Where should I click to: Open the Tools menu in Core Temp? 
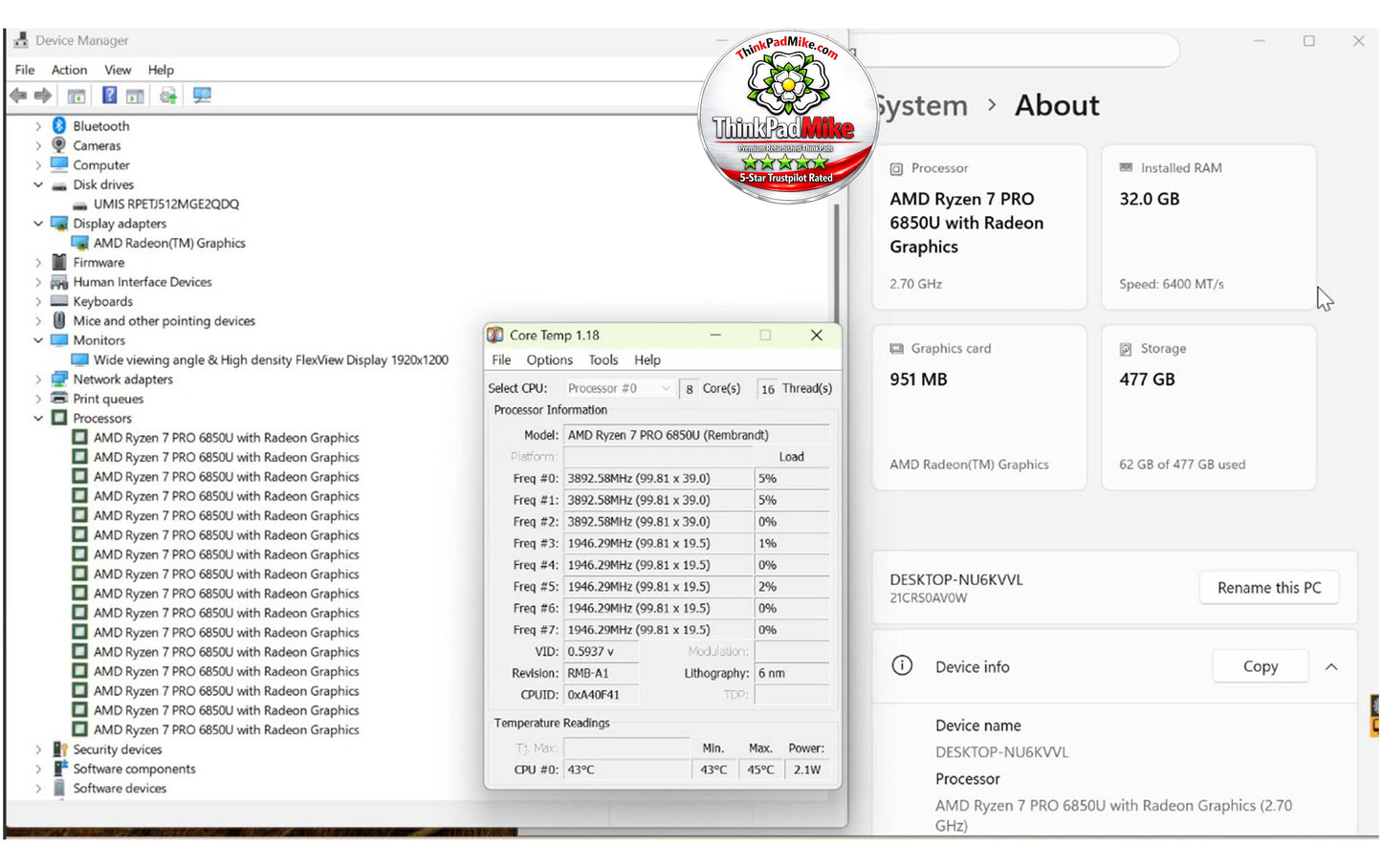603,360
